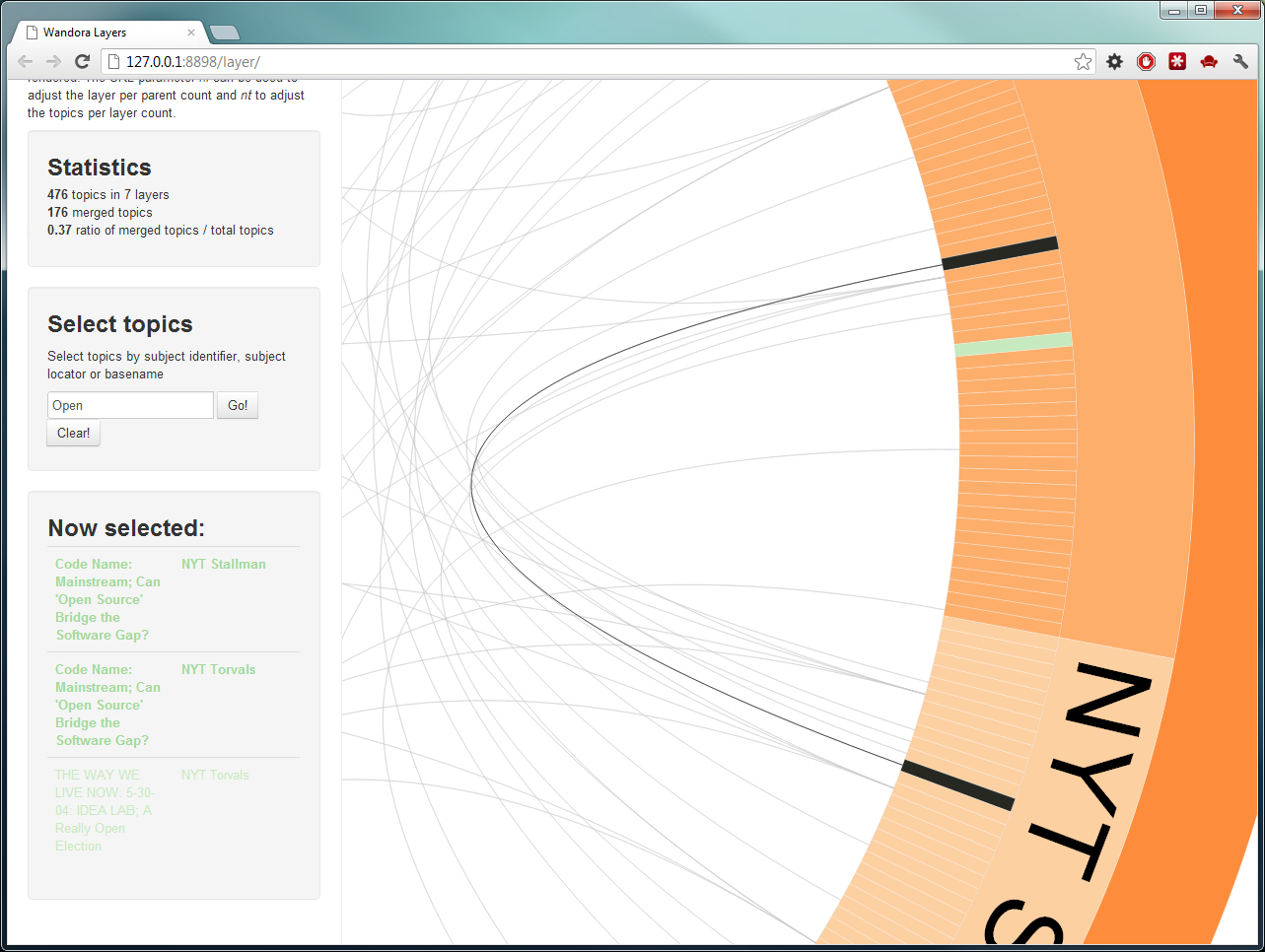Click the red asterisk extension icon

pos(1177,62)
